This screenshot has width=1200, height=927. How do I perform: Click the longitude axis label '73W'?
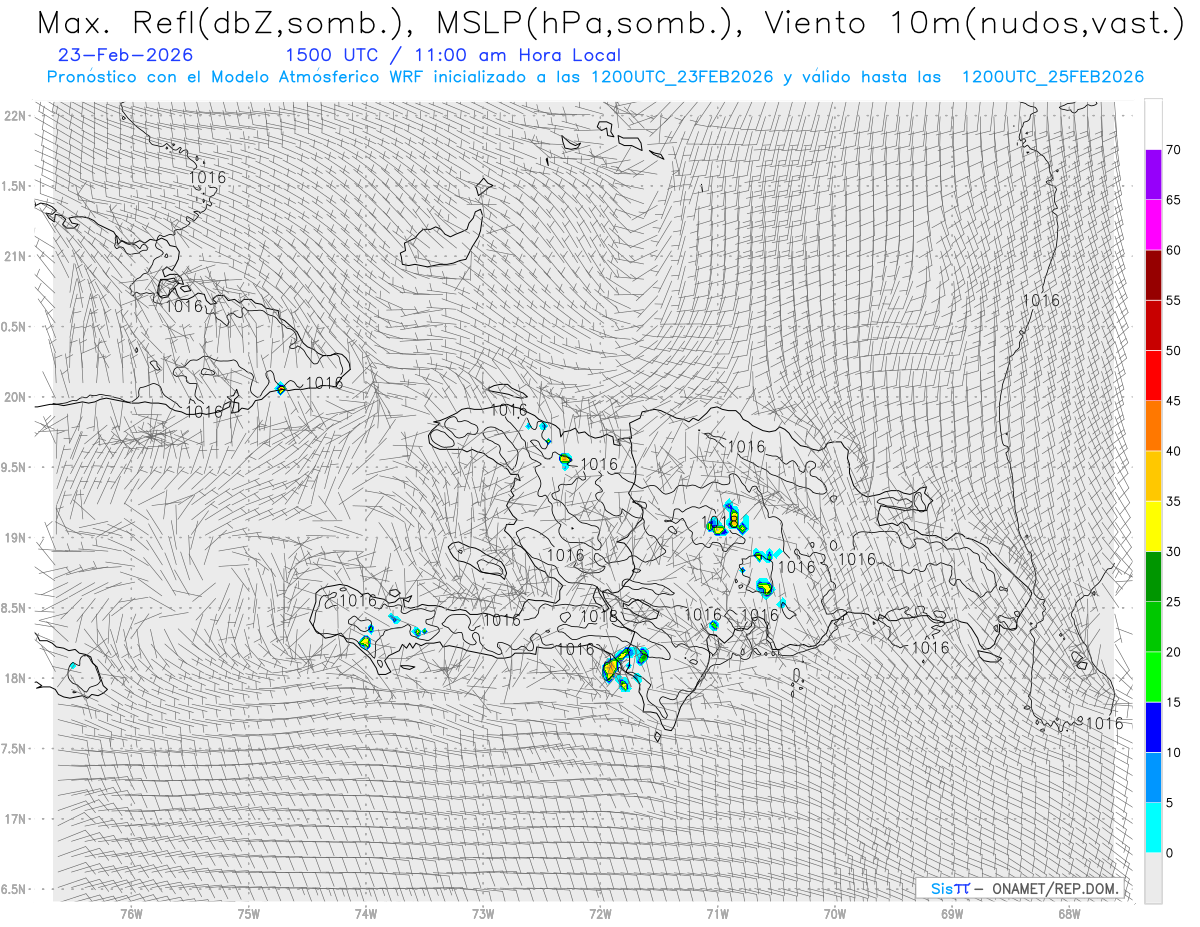(483, 913)
